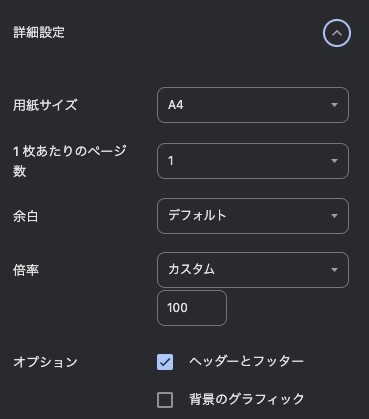Open the 1枚あたりのページ数 dropdown showing 1
The width and height of the screenshot is (369, 419).
click(x=253, y=161)
